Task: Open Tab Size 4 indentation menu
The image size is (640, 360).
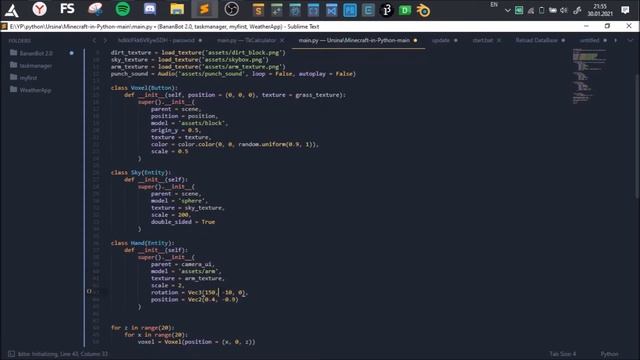Action: (x=562, y=354)
